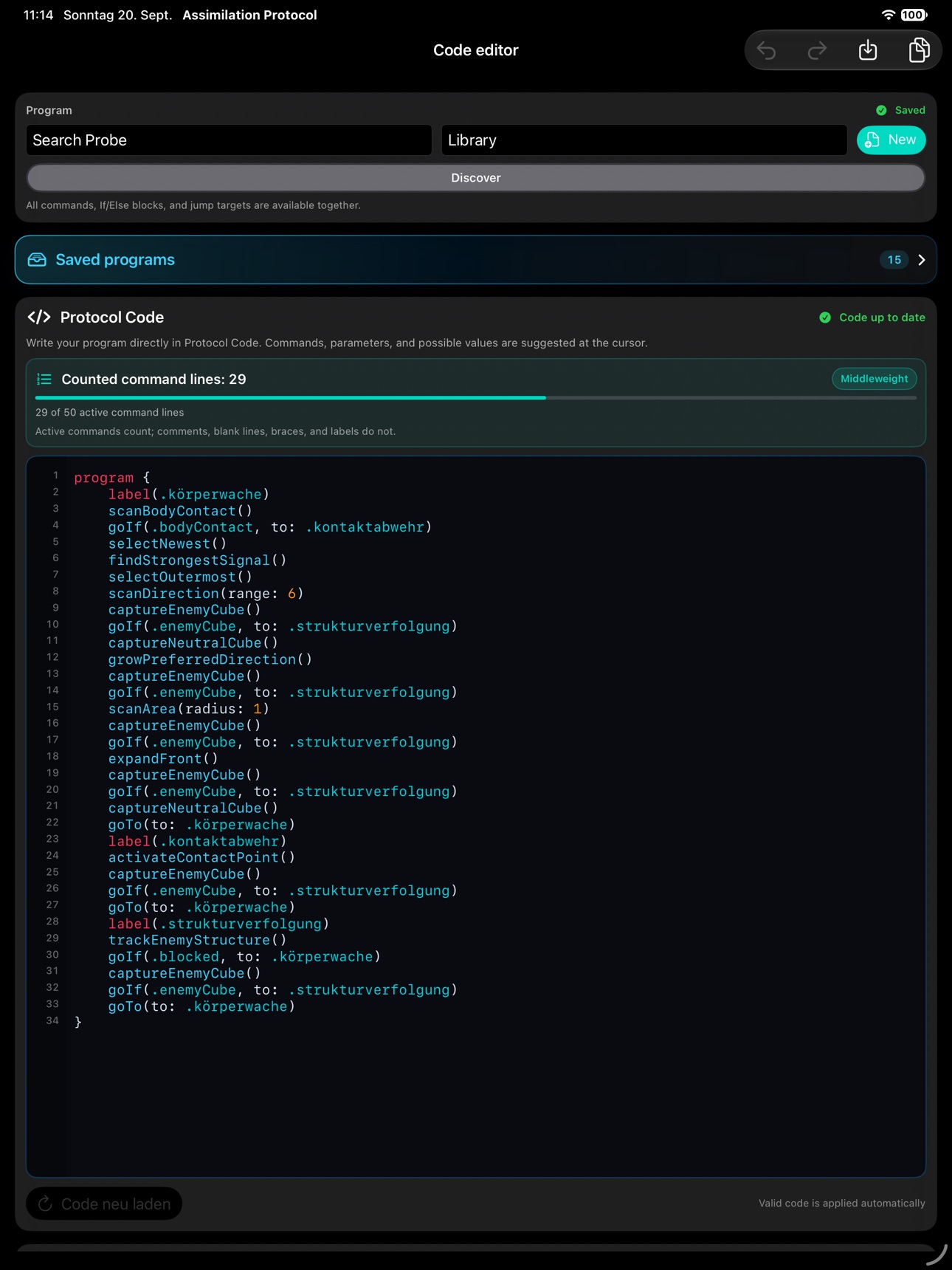The image size is (952, 1270).
Task: Tap the Discover button
Action: (x=476, y=178)
